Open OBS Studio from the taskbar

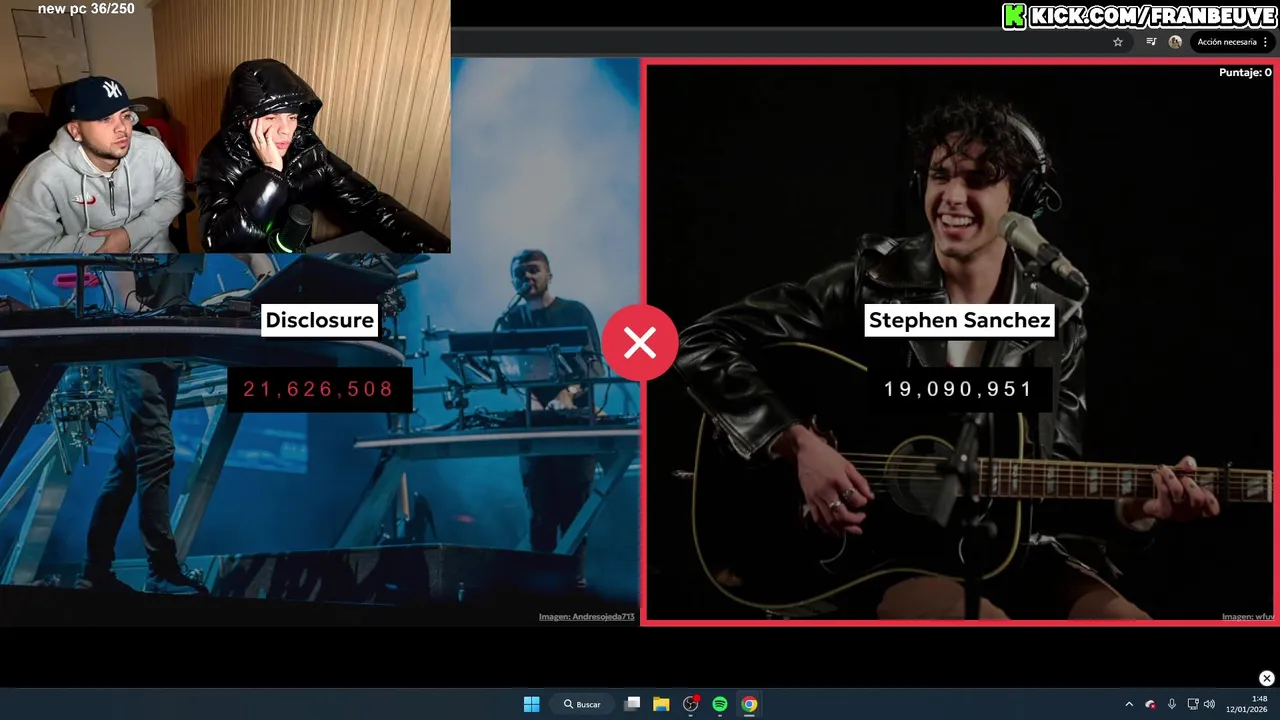pyautogui.click(x=690, y=704)
